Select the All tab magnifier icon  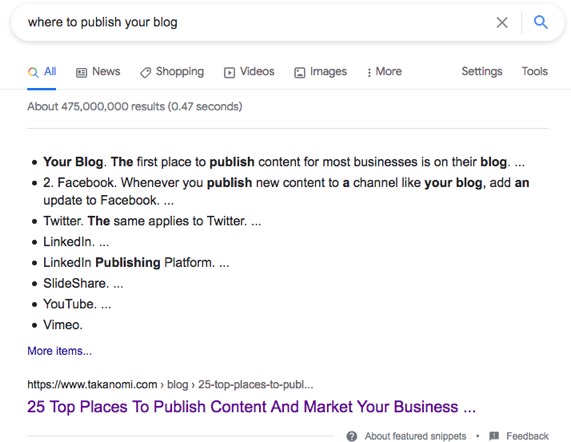click(x=33, y=72)
